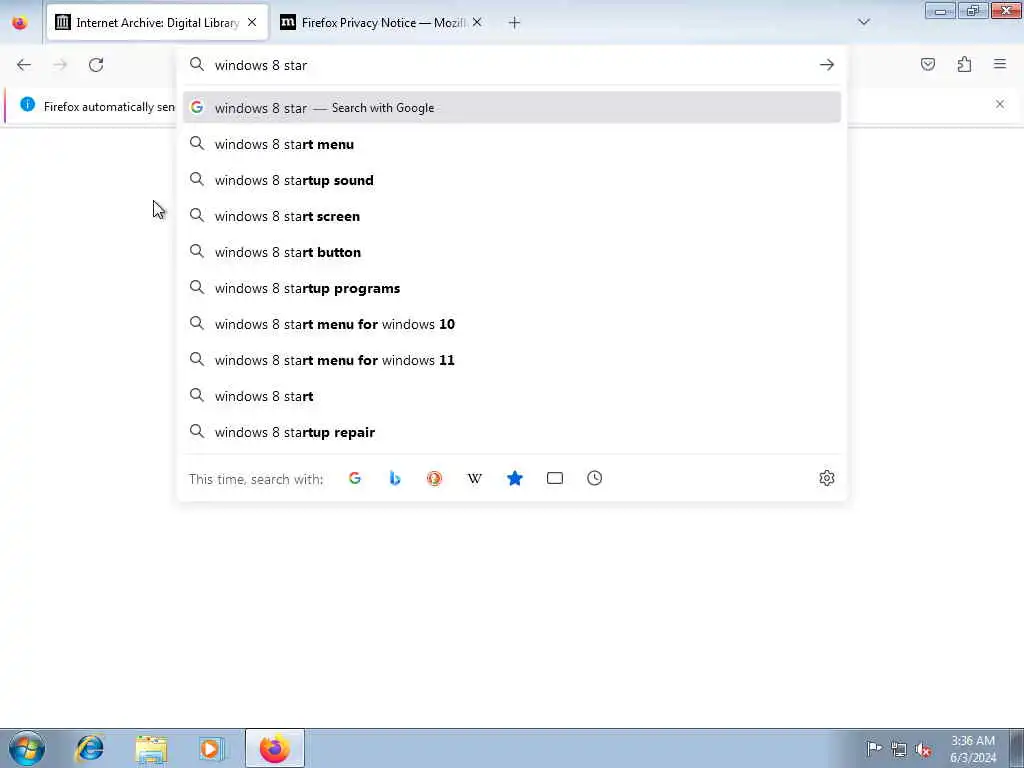Choose suggestion 'windows 8 start screen'
This screenshot has height=768, width=1024.
512,216
